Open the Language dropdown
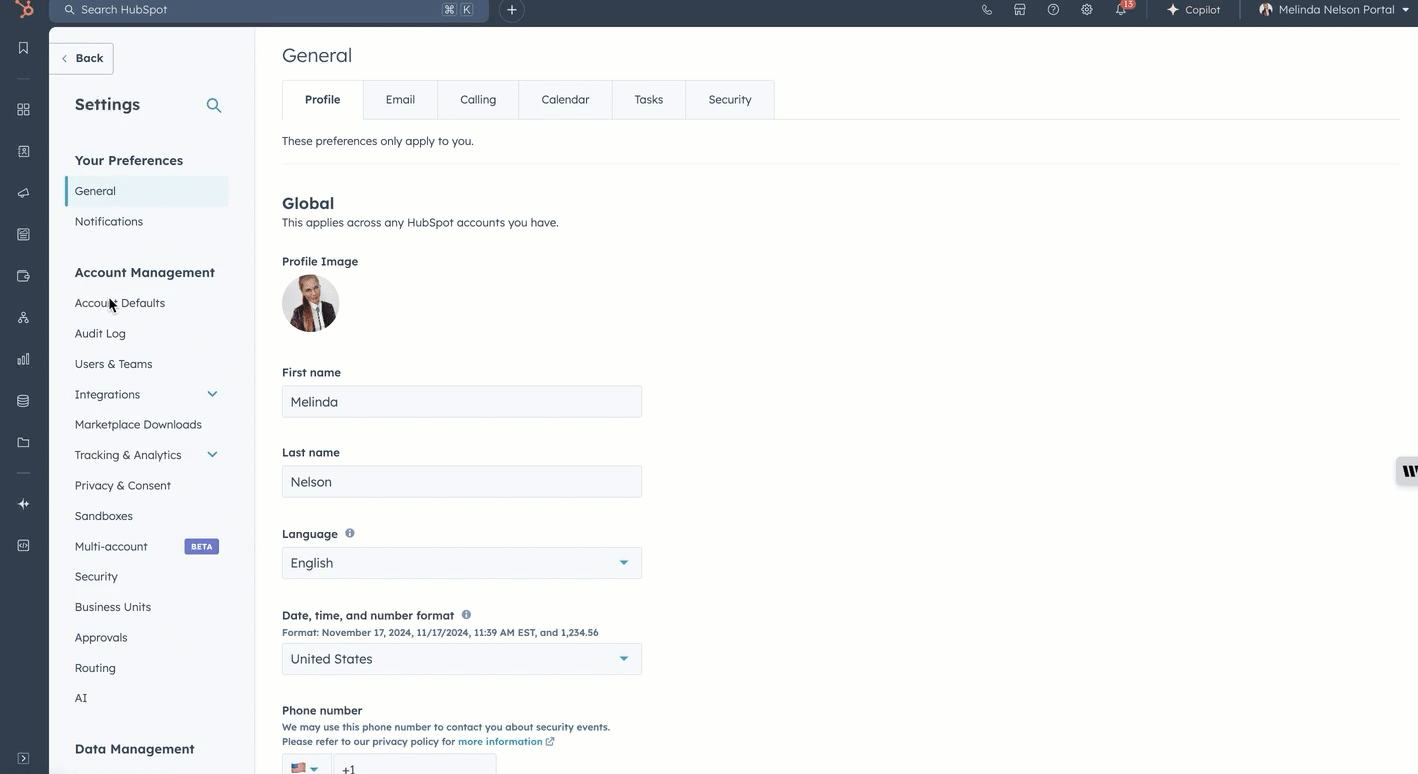 (x=461, y=563)
